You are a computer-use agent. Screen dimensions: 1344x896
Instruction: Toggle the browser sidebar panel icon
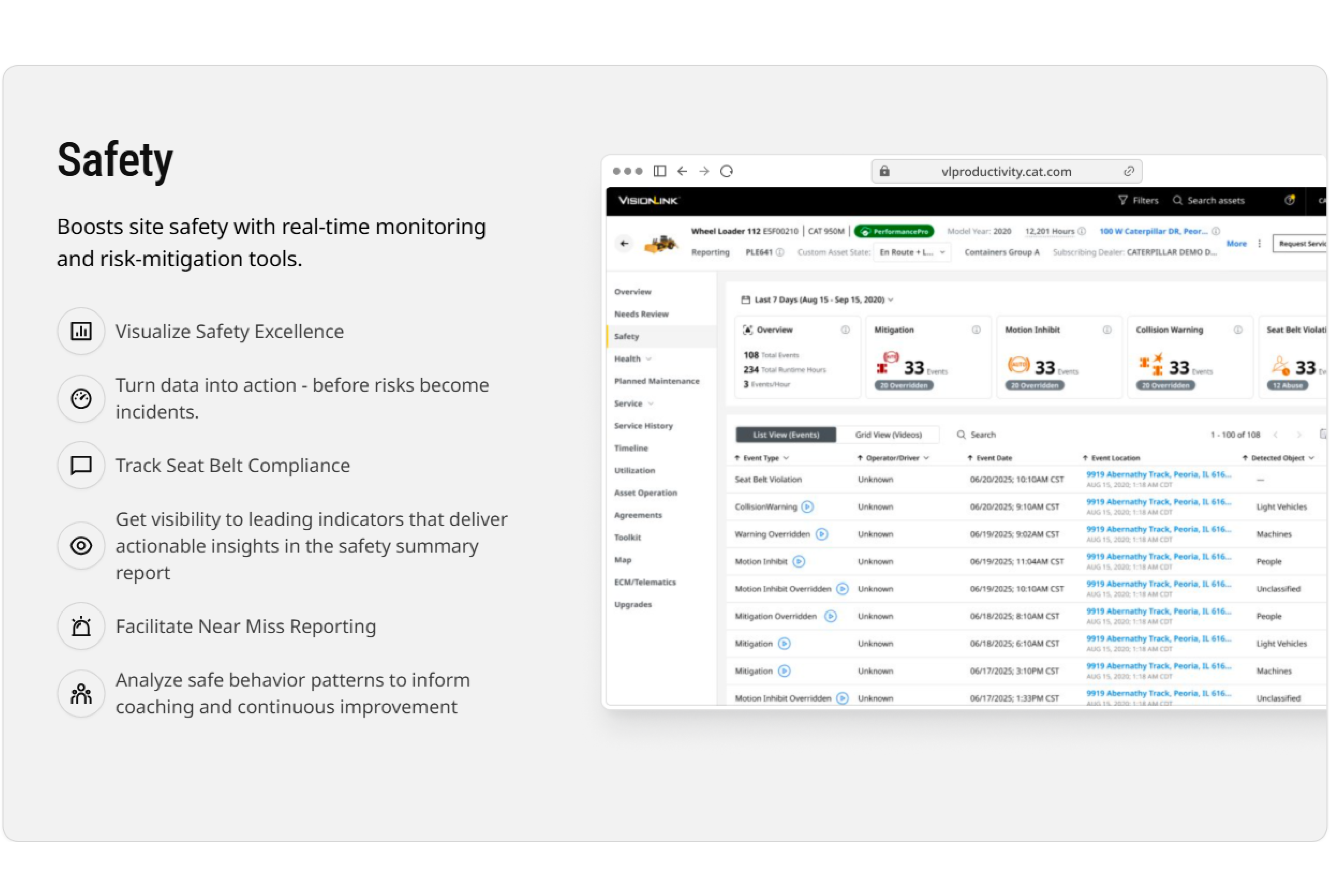point(660,171)
